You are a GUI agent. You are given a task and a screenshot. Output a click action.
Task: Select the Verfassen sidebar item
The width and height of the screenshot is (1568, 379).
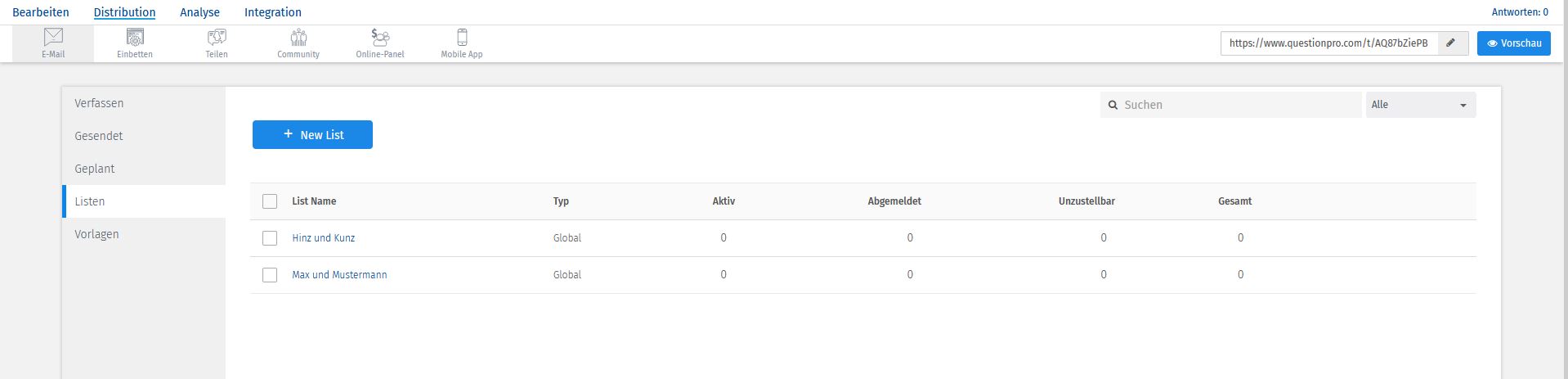99,103
